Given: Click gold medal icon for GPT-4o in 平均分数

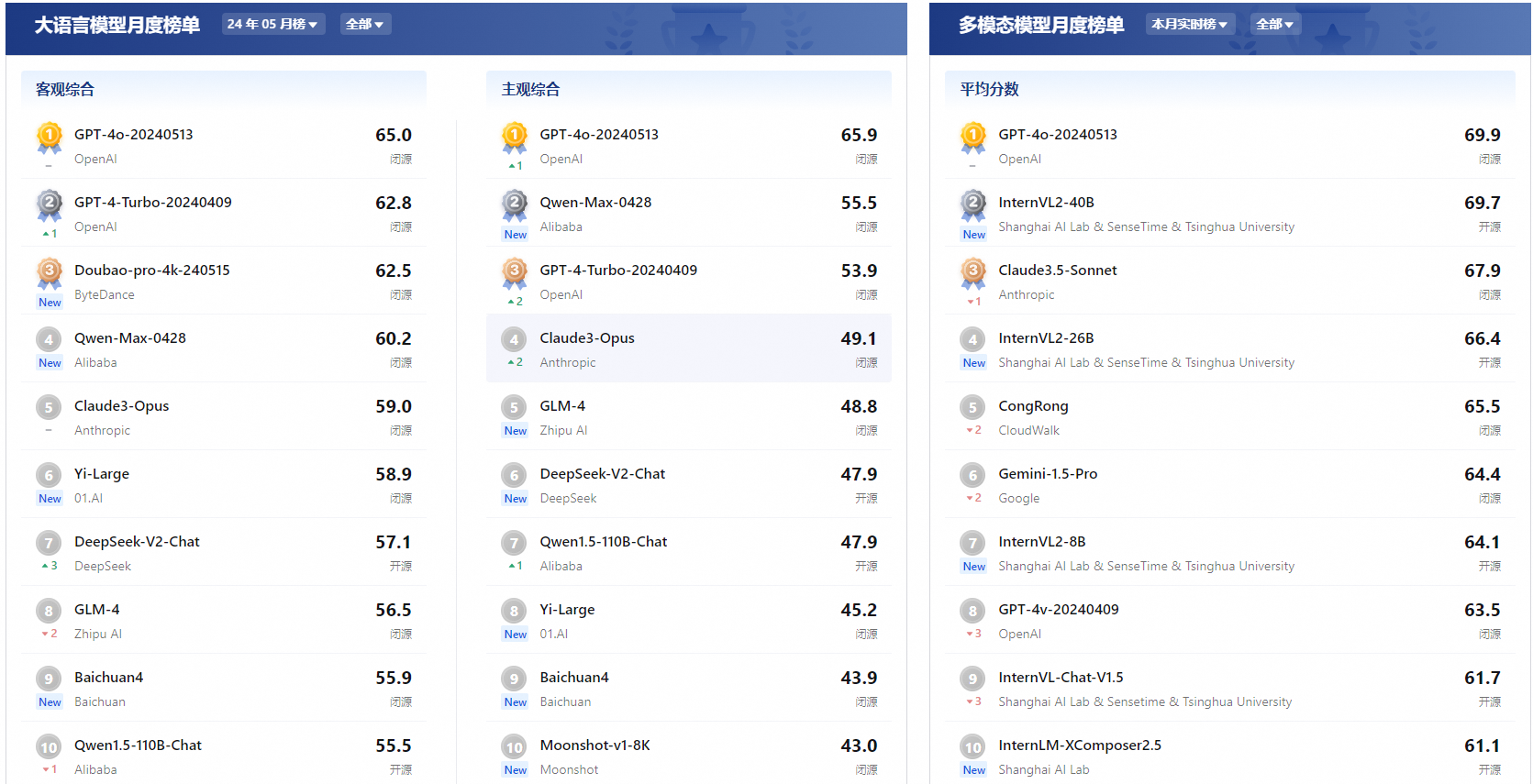Looking at the screenshot, I should pos(973,138).
